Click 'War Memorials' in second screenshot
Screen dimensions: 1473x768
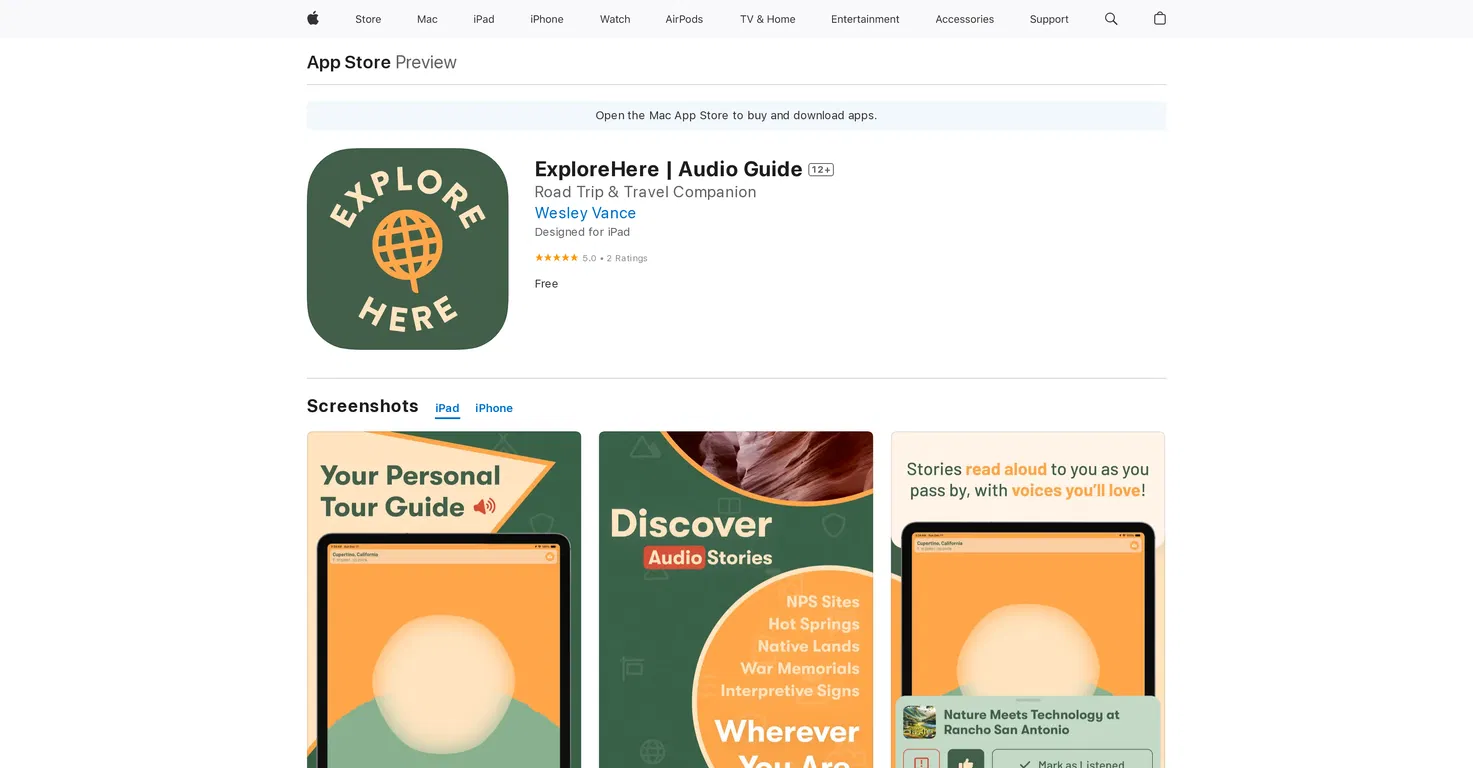pyautogui.click(x=800, y=668)
